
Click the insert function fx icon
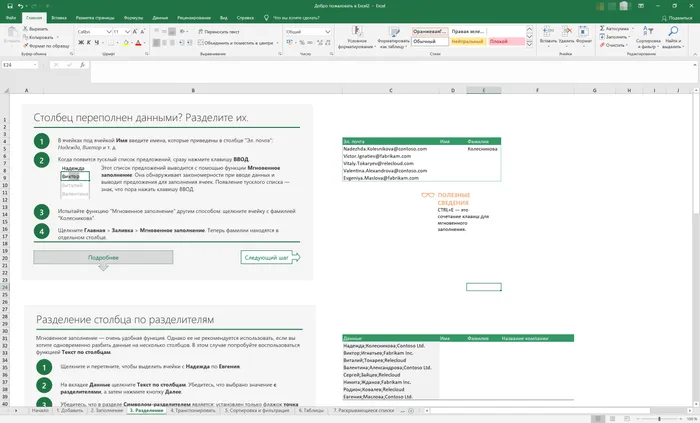coord(83,65)
